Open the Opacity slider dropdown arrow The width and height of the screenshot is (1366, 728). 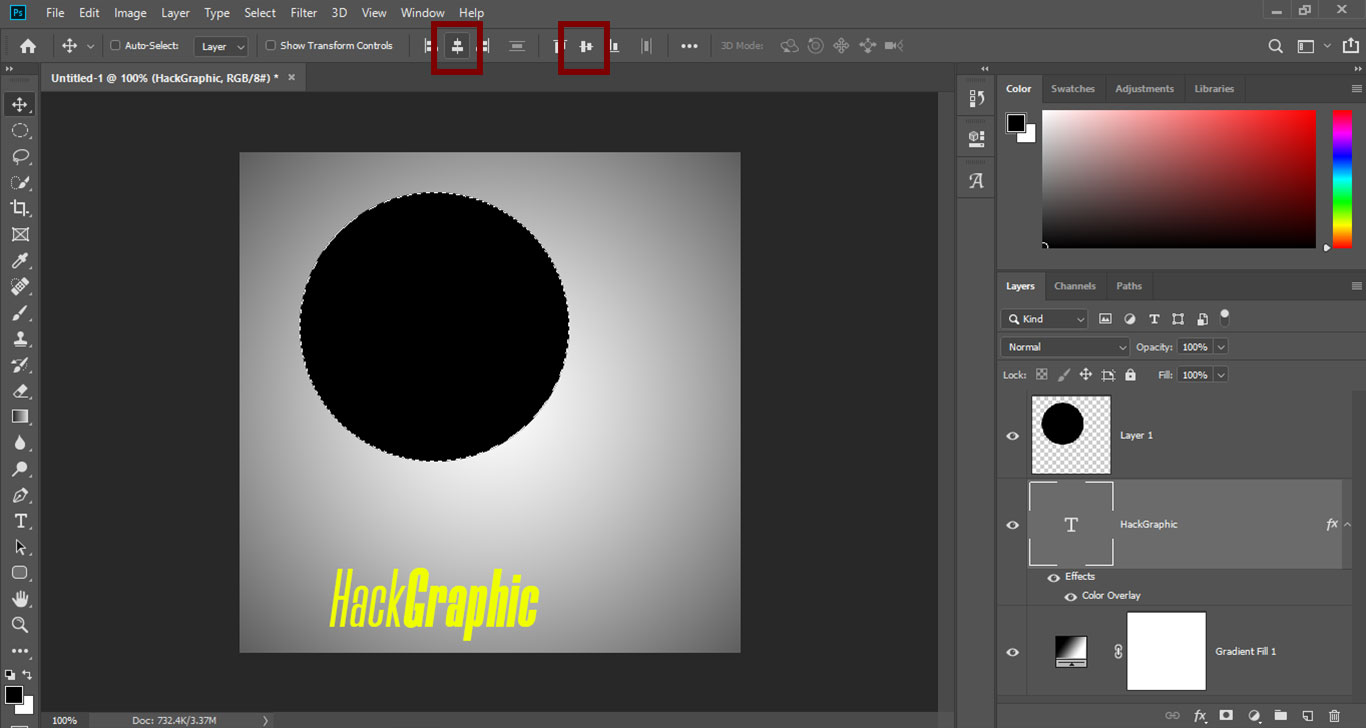pos(1221,347)
